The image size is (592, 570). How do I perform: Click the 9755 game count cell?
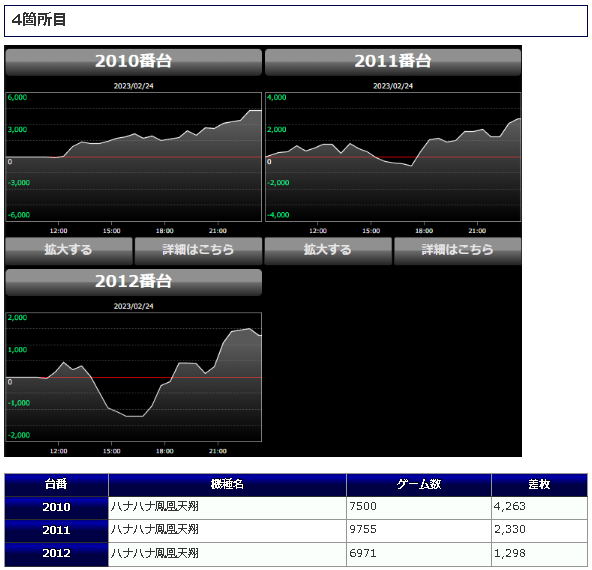(x=419, y=531)
